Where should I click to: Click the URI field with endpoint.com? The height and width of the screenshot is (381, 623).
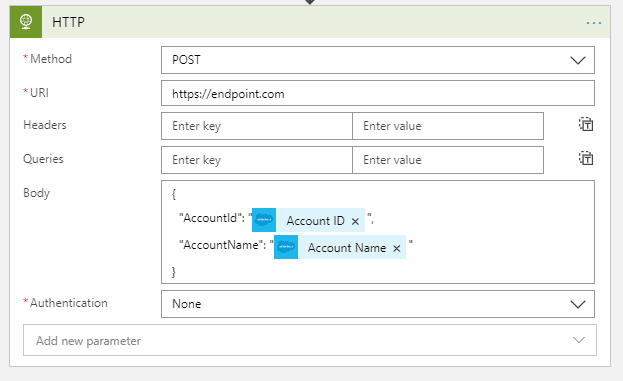[x=378, y=93]
